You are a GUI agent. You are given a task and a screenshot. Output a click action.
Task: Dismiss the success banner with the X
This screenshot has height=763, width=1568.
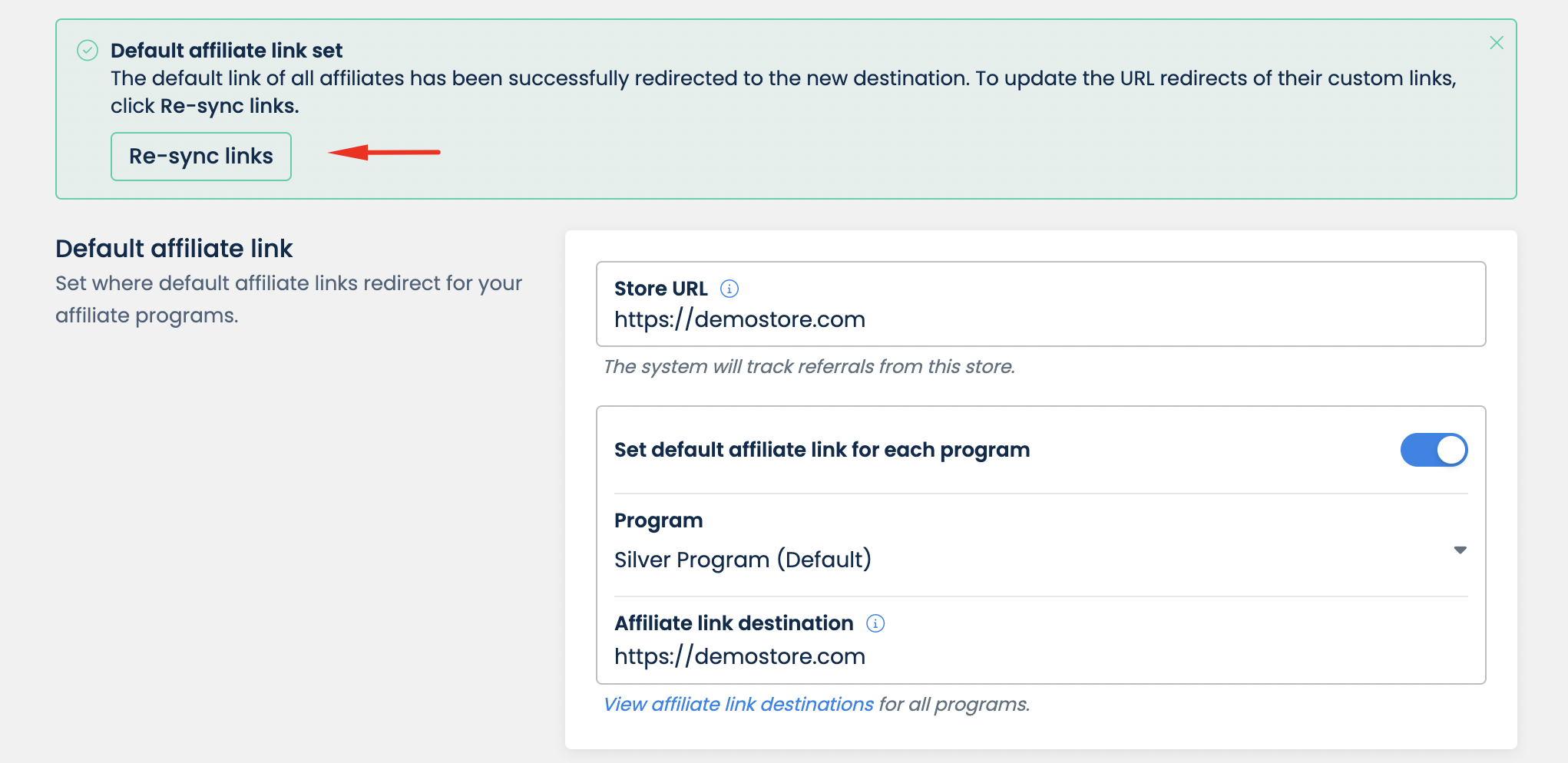click(x=1497, y=43)
